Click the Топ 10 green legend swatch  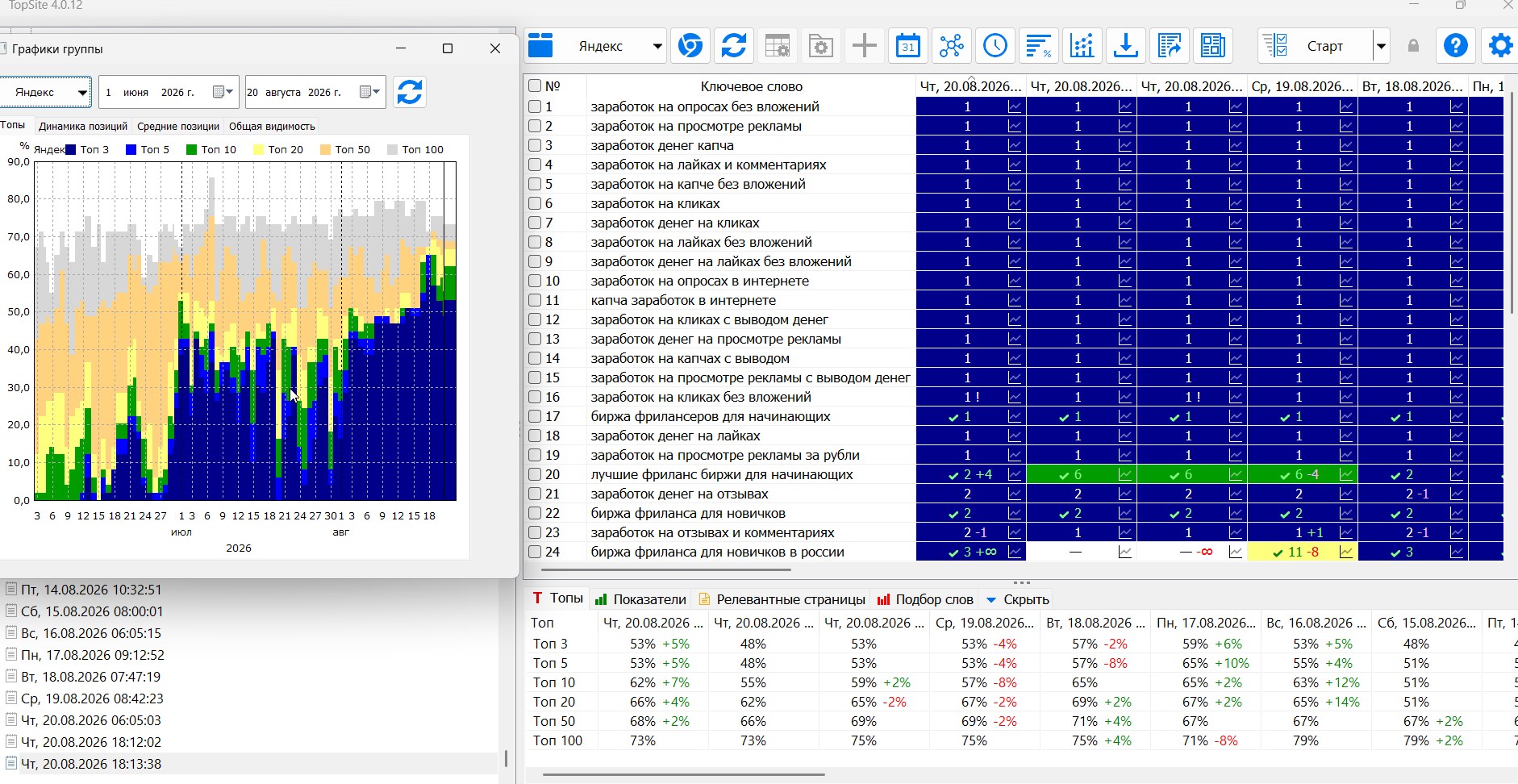[x=191, y=149]
